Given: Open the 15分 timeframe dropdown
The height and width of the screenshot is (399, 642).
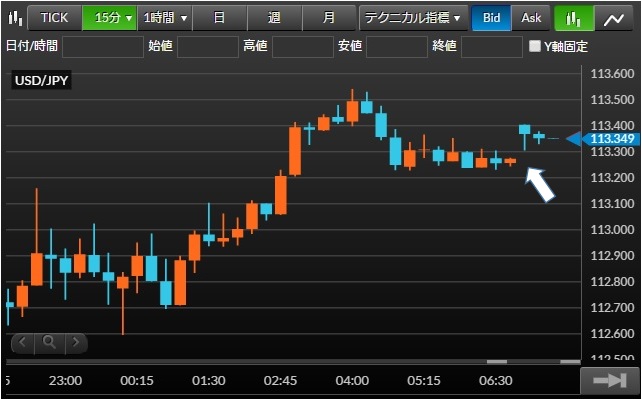Looking at the screenshot, I should (x=109, y=18).
